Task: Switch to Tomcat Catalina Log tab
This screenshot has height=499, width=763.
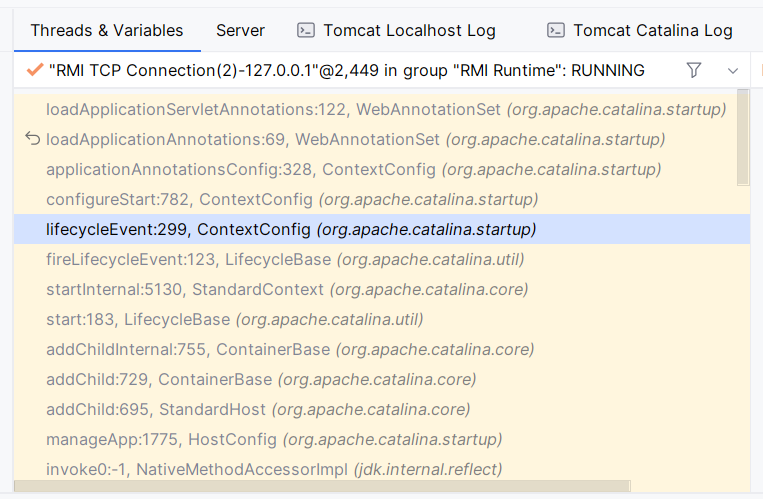Action: (652, 31)
